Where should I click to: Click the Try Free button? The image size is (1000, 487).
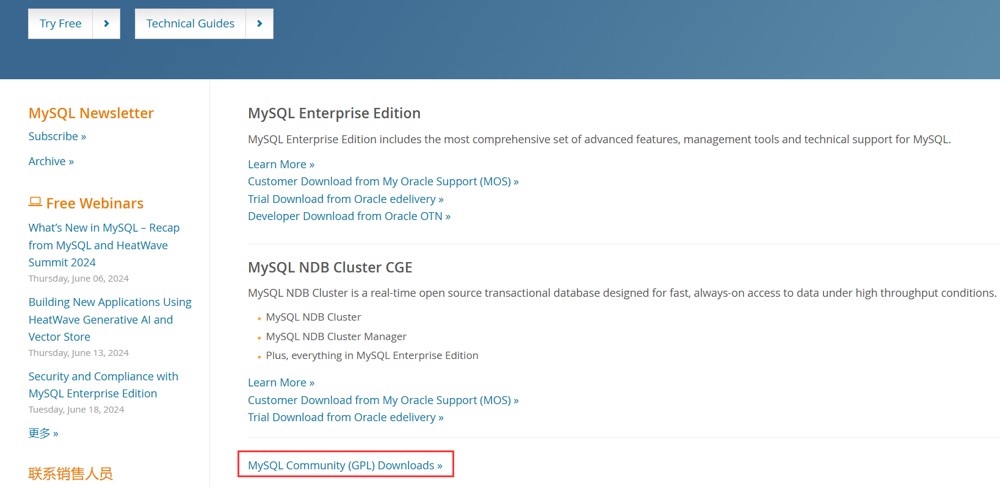coord(74,24)
